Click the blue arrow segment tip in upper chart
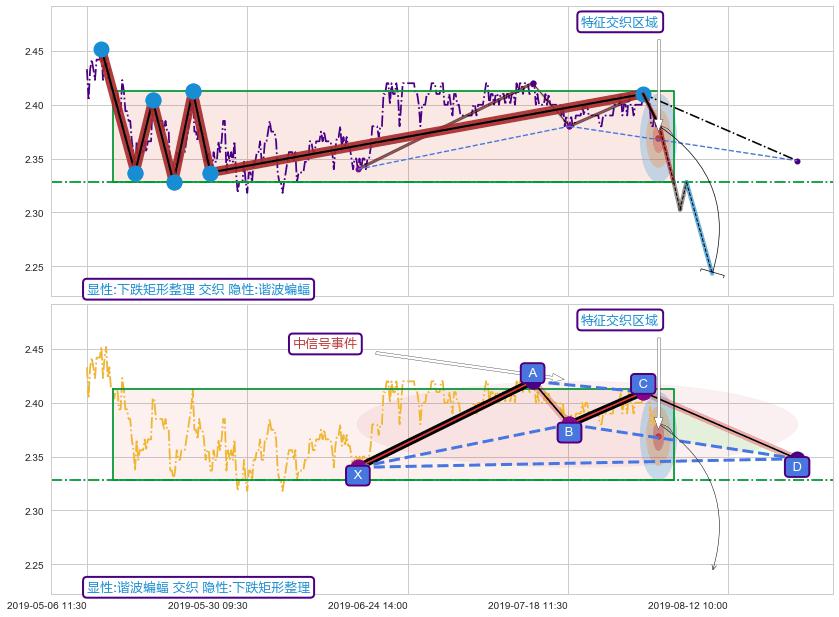 [712, 271]
